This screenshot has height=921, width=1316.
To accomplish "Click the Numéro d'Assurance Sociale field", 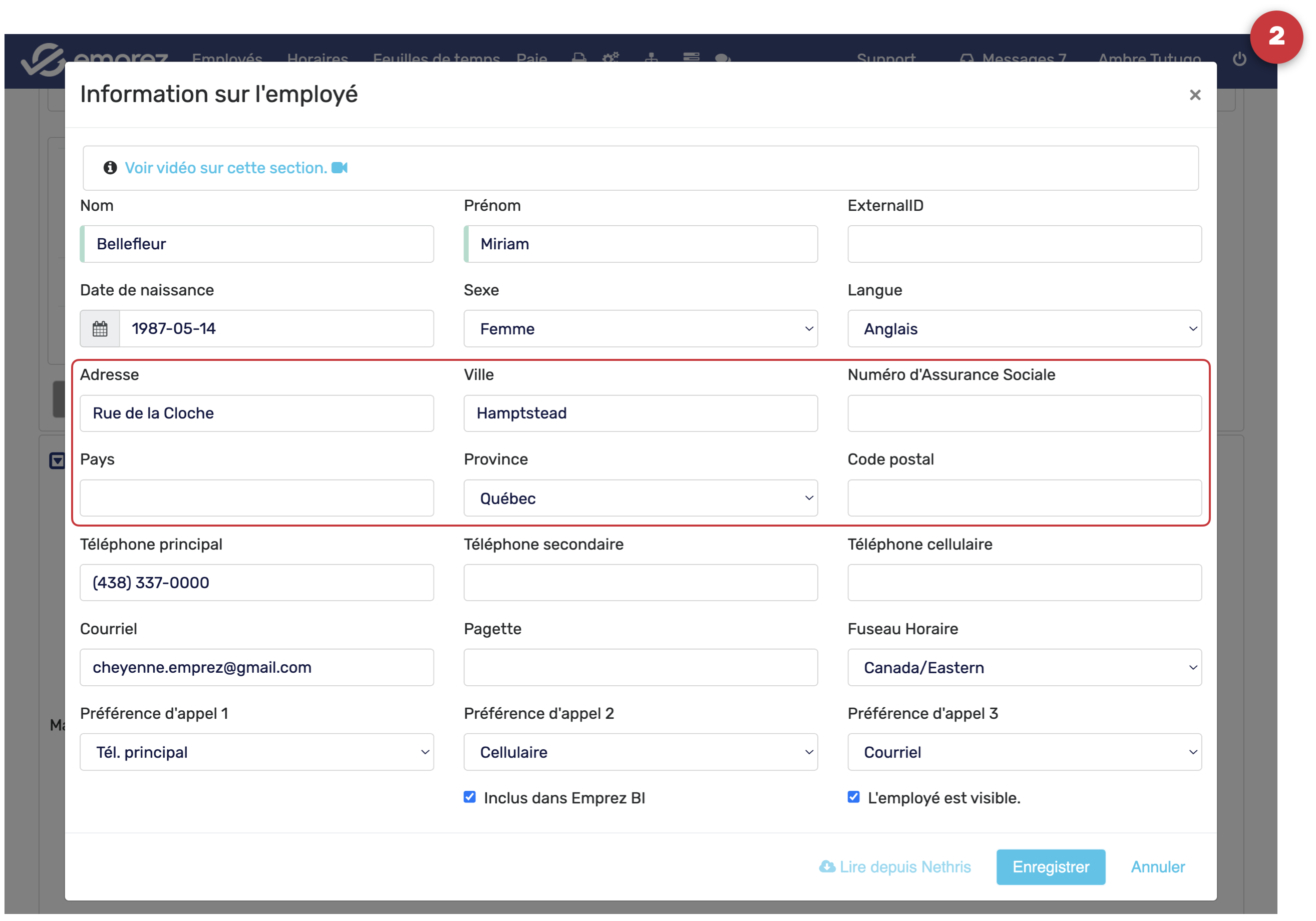I will point(1024,413).
